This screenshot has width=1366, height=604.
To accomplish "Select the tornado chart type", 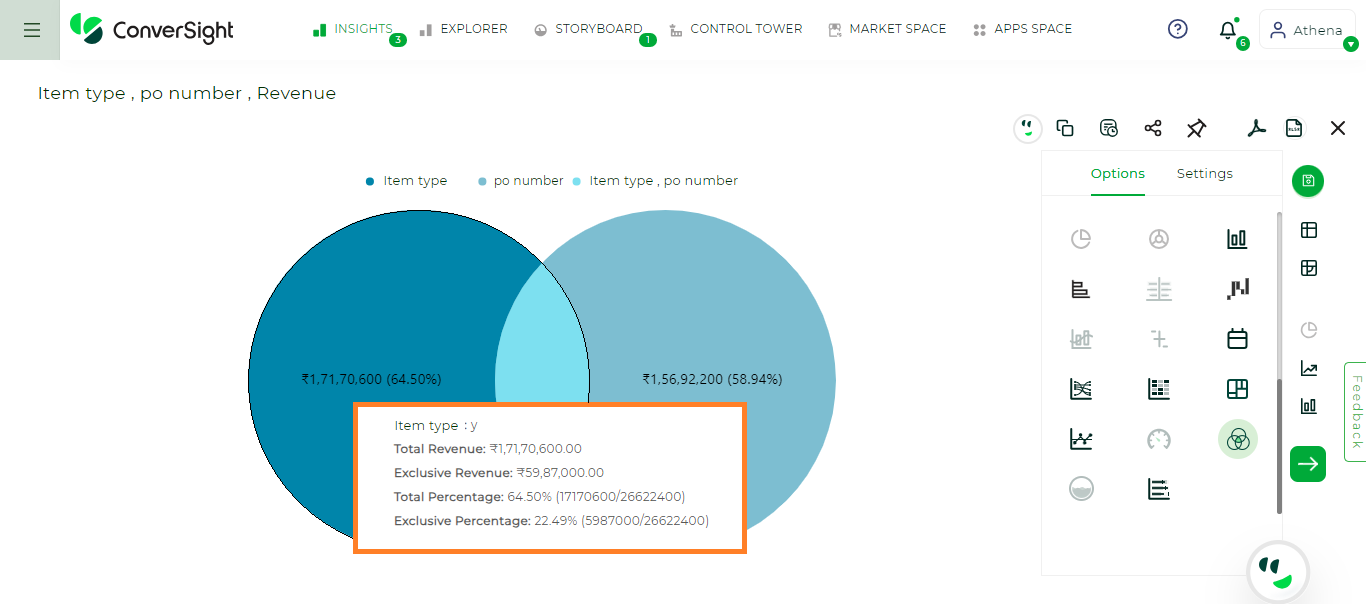I will (x=1159, y=289).
